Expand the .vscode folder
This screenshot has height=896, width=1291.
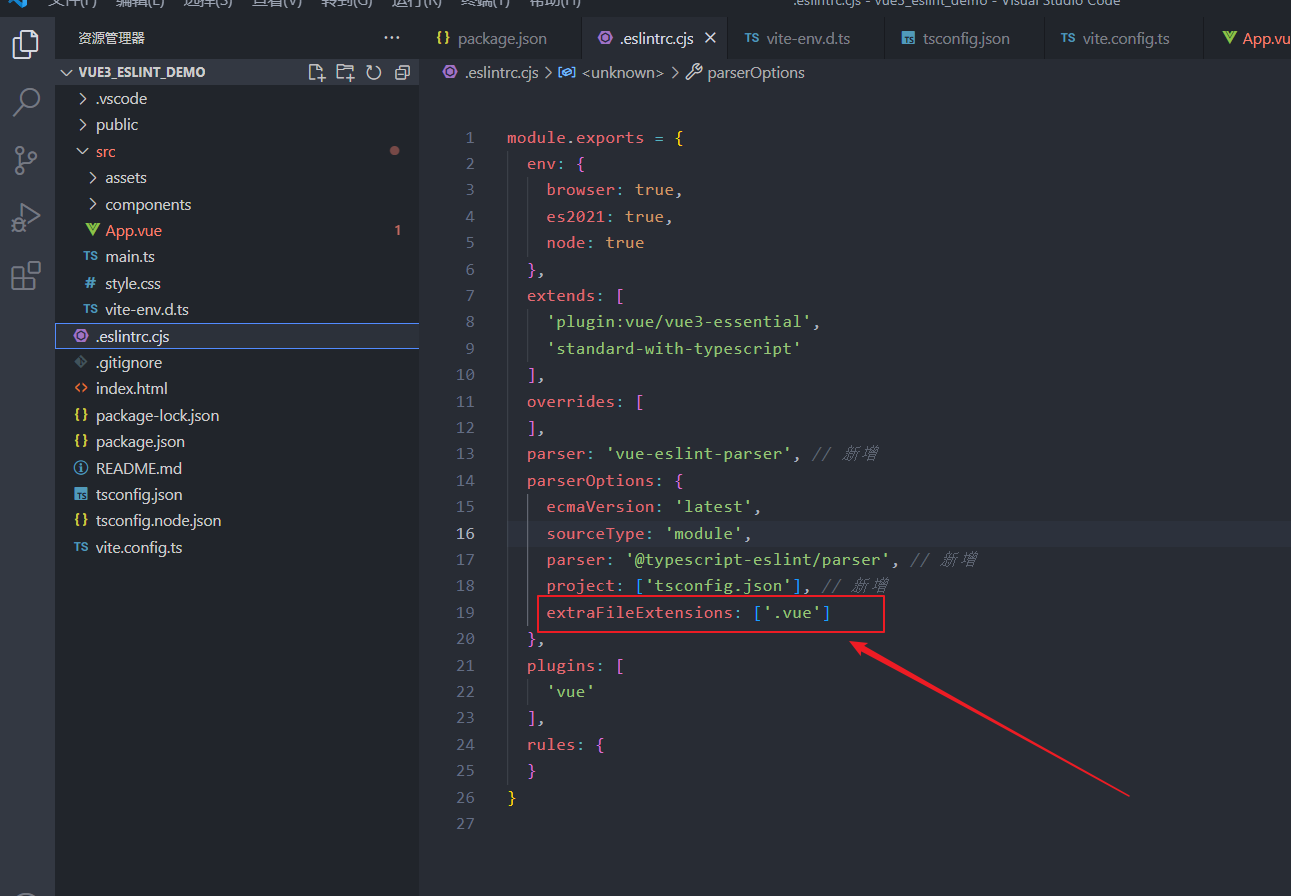point(237,98)
